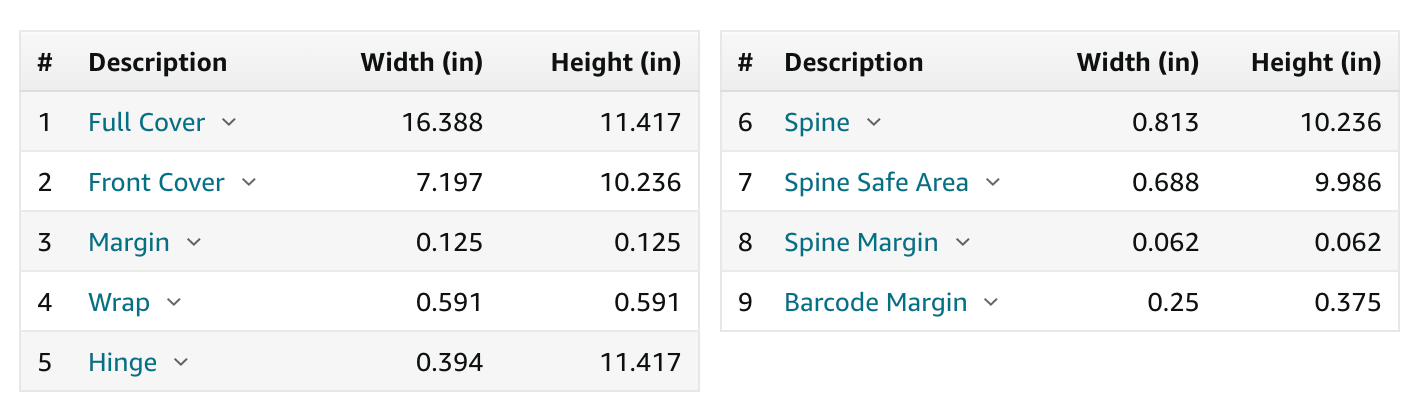This screenshot has width=1422, height=400.
Task: Expand the Margin chevron arrow
Action: click(194, 242)
